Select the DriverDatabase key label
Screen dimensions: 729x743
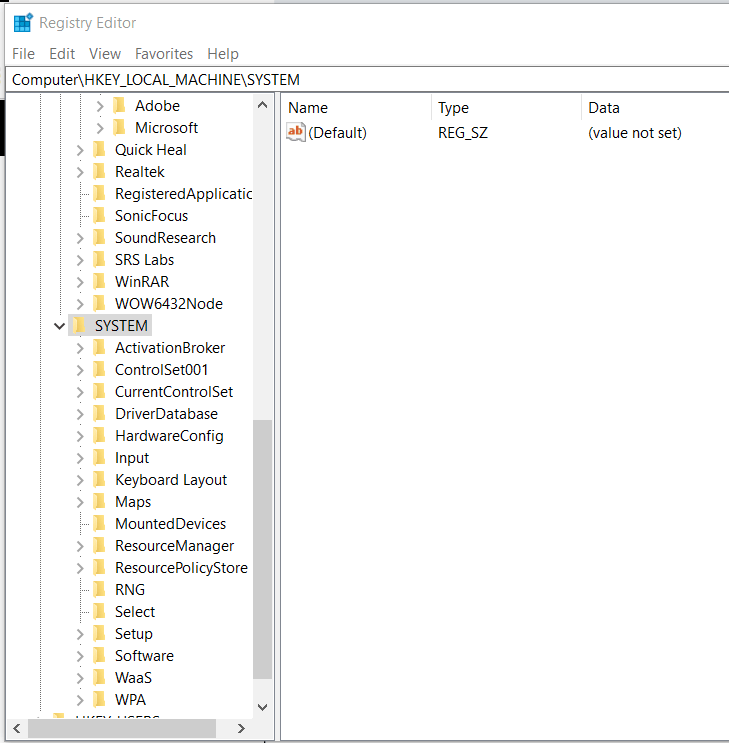[166, 414]
